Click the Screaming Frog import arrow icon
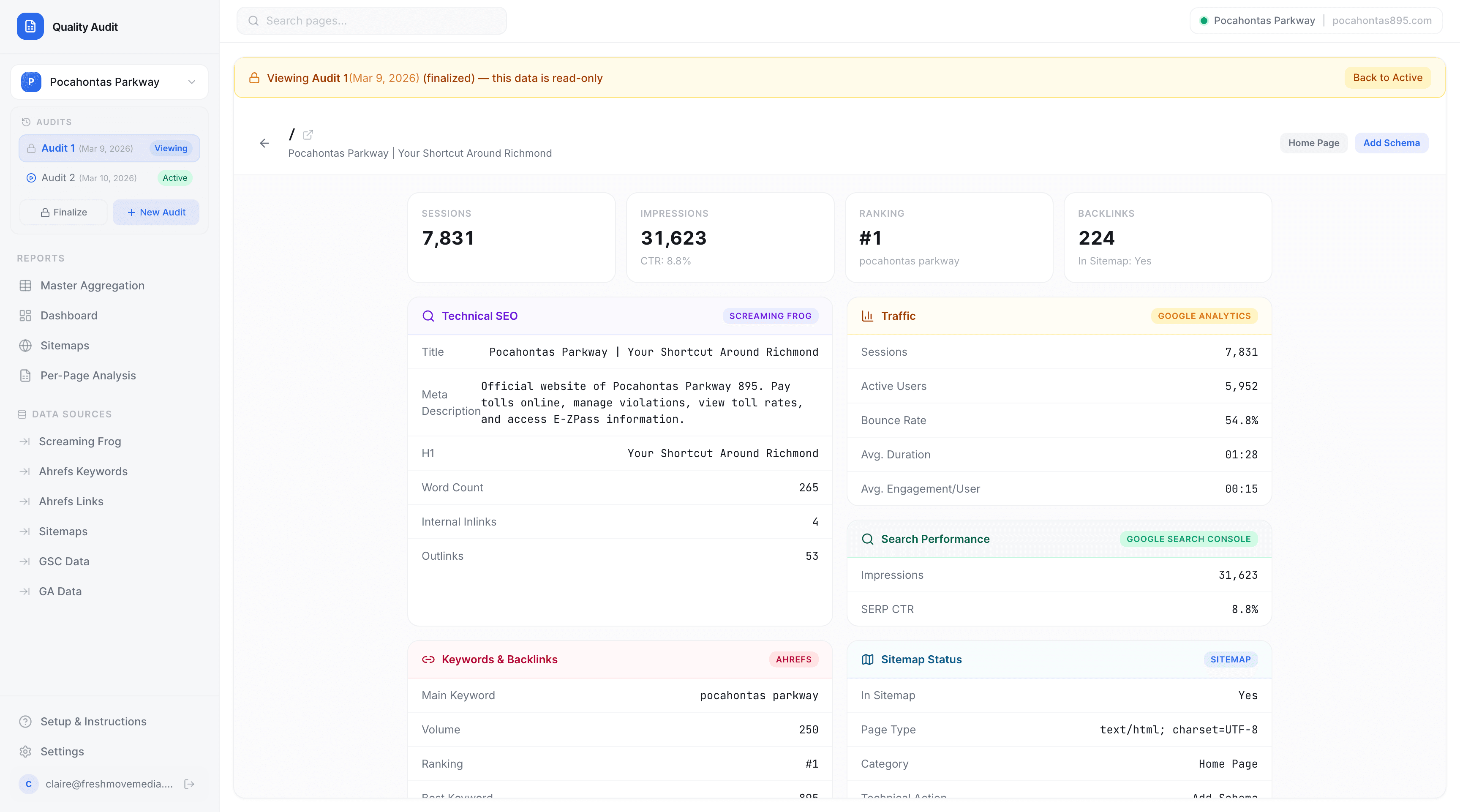Viewport: 1460px width, 812px height. click(25, 441)
